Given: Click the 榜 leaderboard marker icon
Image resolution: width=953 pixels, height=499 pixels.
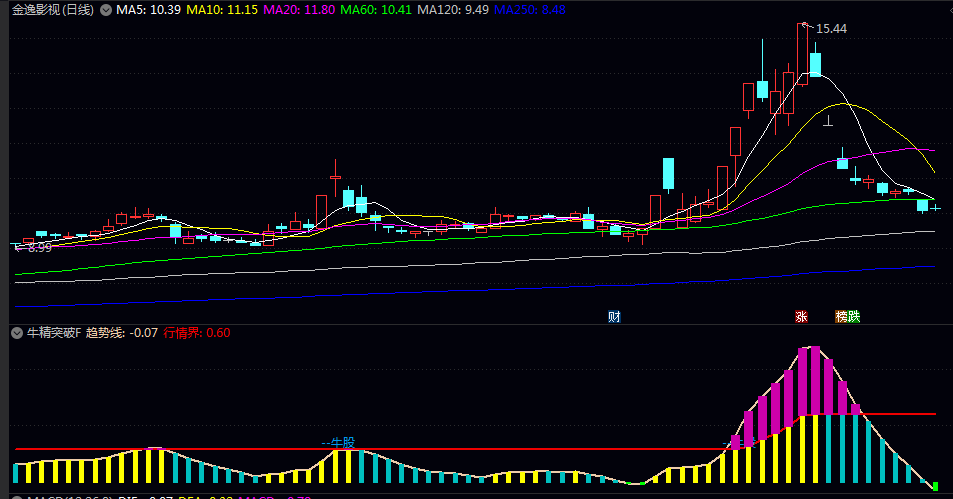Looking at the screenshot, I should [x=842, y=316].
